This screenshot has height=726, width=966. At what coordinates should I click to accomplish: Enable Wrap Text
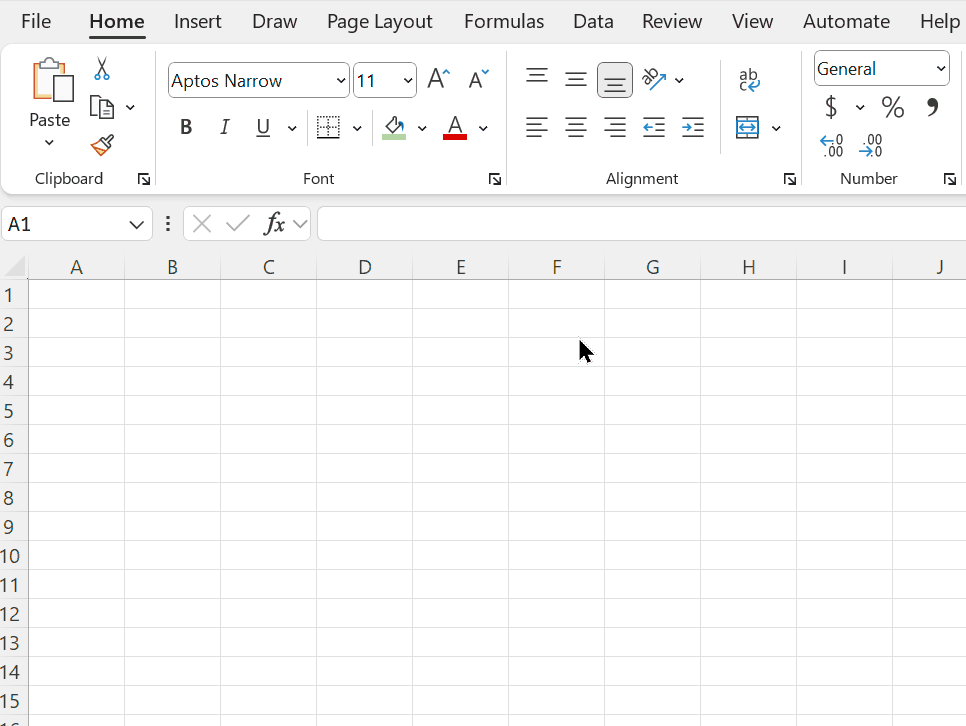(x=749, y=80)
